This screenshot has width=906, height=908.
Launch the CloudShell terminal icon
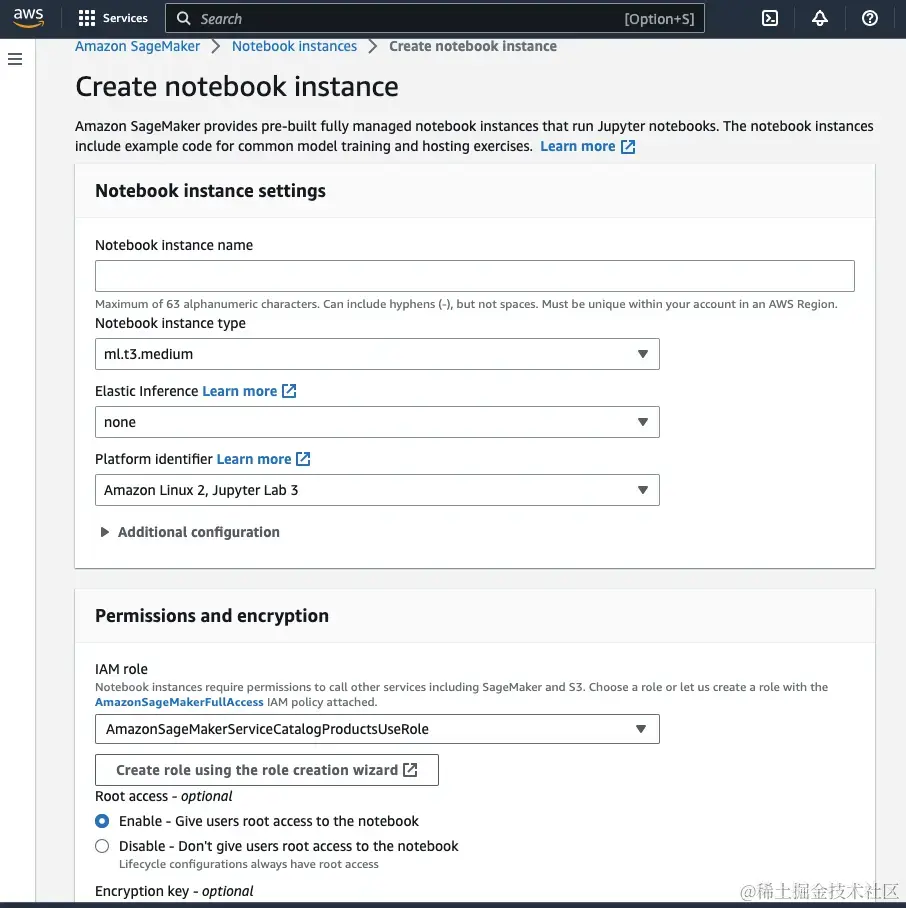770,18
